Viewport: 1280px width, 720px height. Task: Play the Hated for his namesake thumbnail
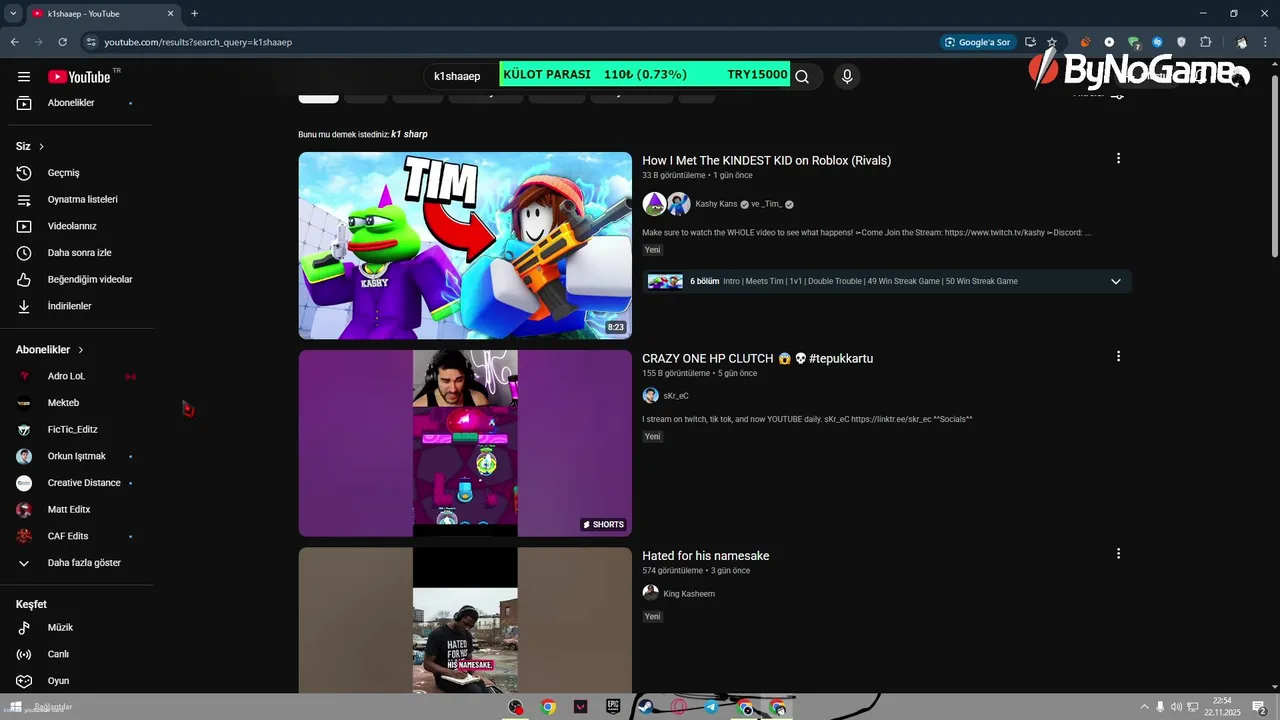pyautogui.click(x=465, y=620)
